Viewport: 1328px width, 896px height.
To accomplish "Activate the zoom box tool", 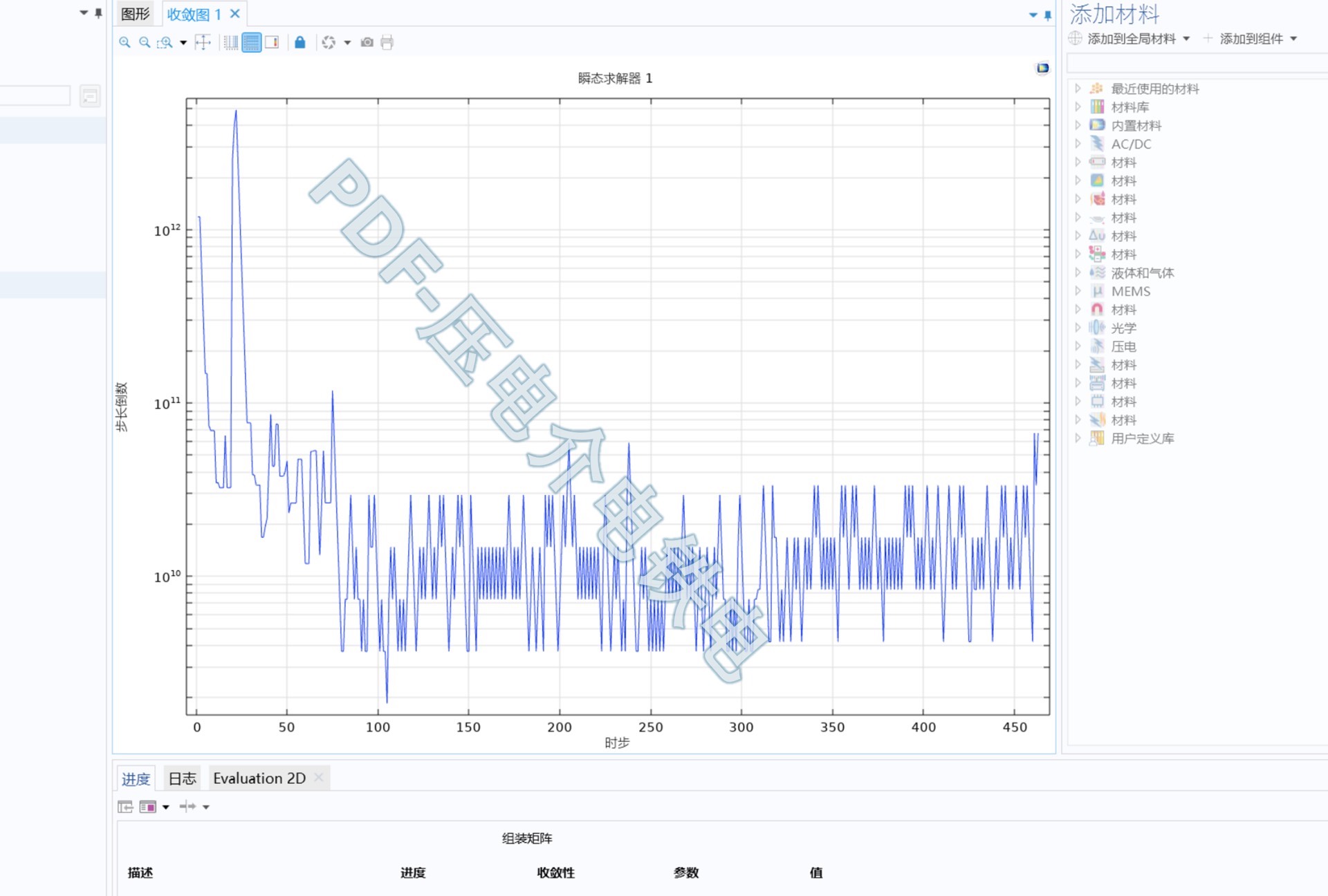I will coord(165,43).
